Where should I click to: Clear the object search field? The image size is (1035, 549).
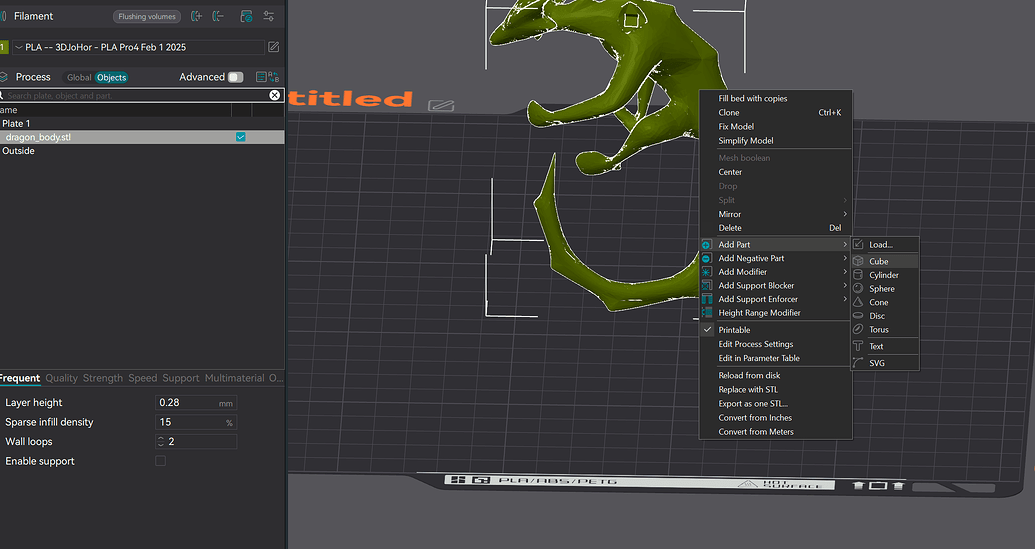(275, 95)
